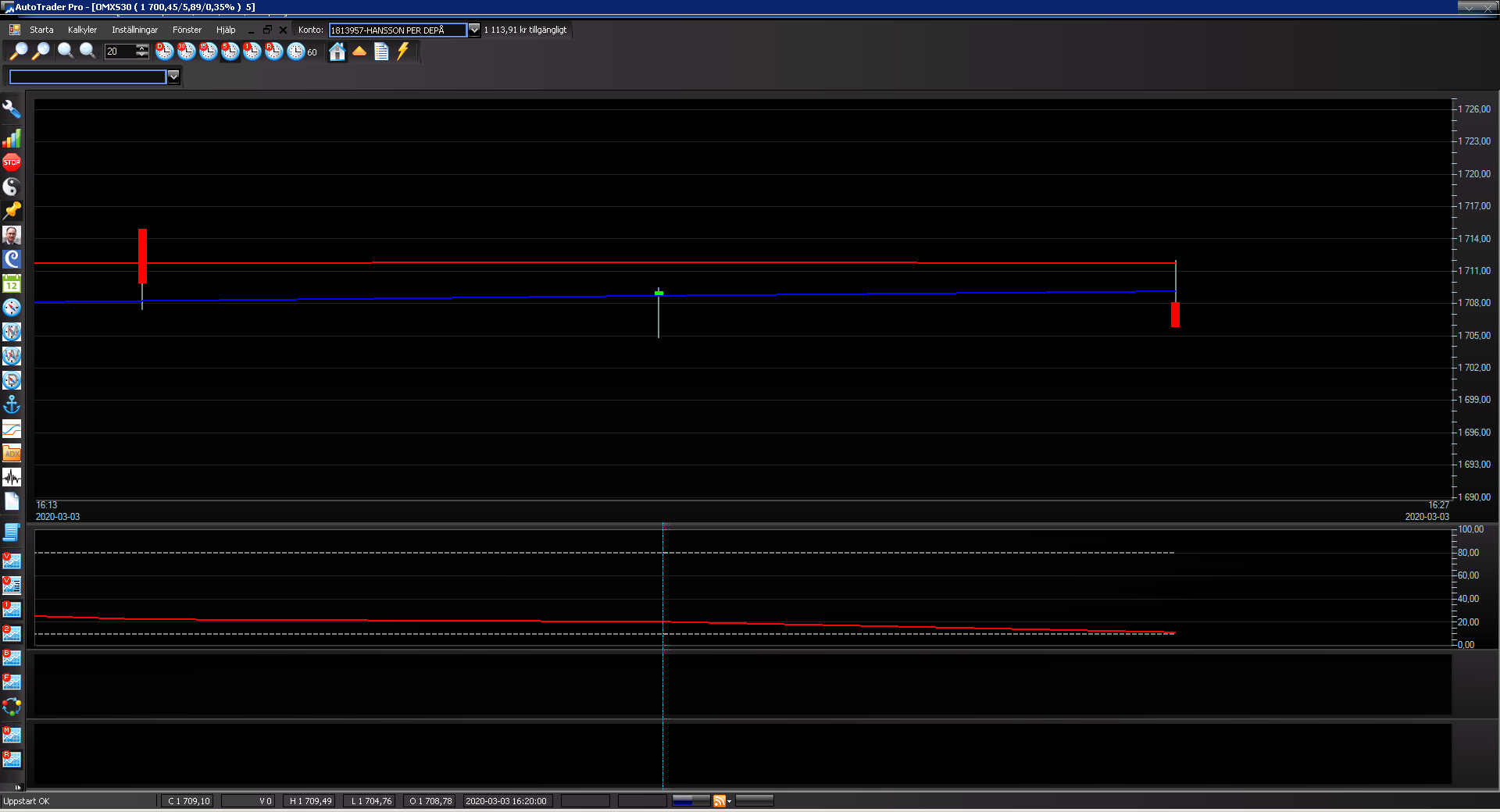Click the green calendar icon

tap(12, 283)
